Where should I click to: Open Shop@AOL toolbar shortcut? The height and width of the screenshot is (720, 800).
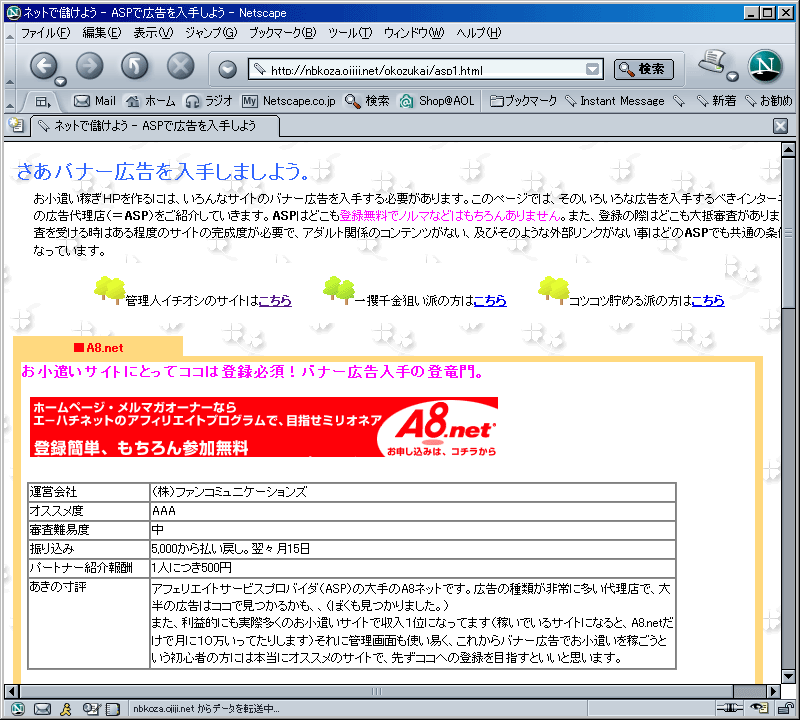pos(437,101)
